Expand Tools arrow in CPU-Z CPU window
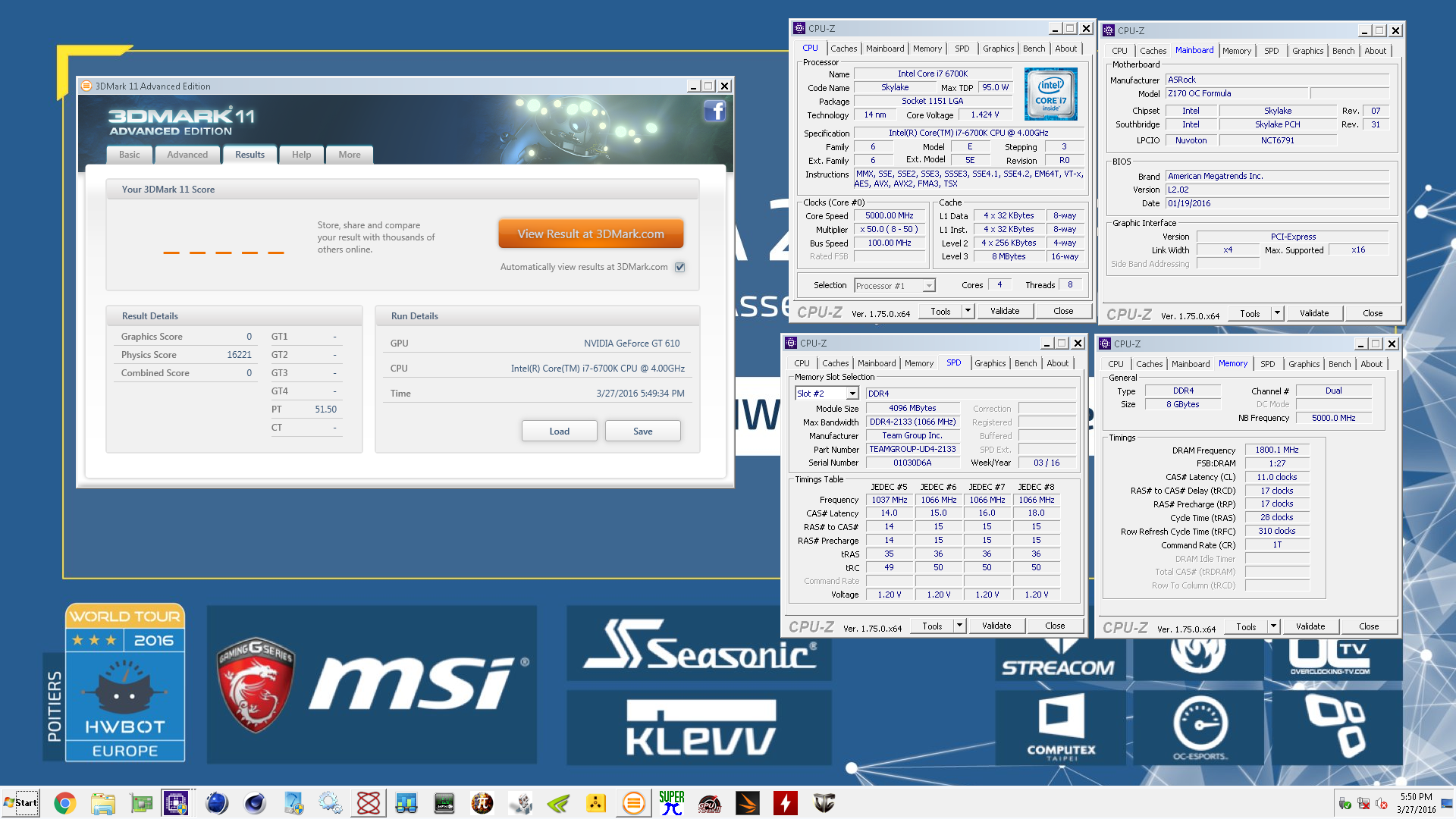The height and width of the screenshot is (819, 1456). coord(968,311)
